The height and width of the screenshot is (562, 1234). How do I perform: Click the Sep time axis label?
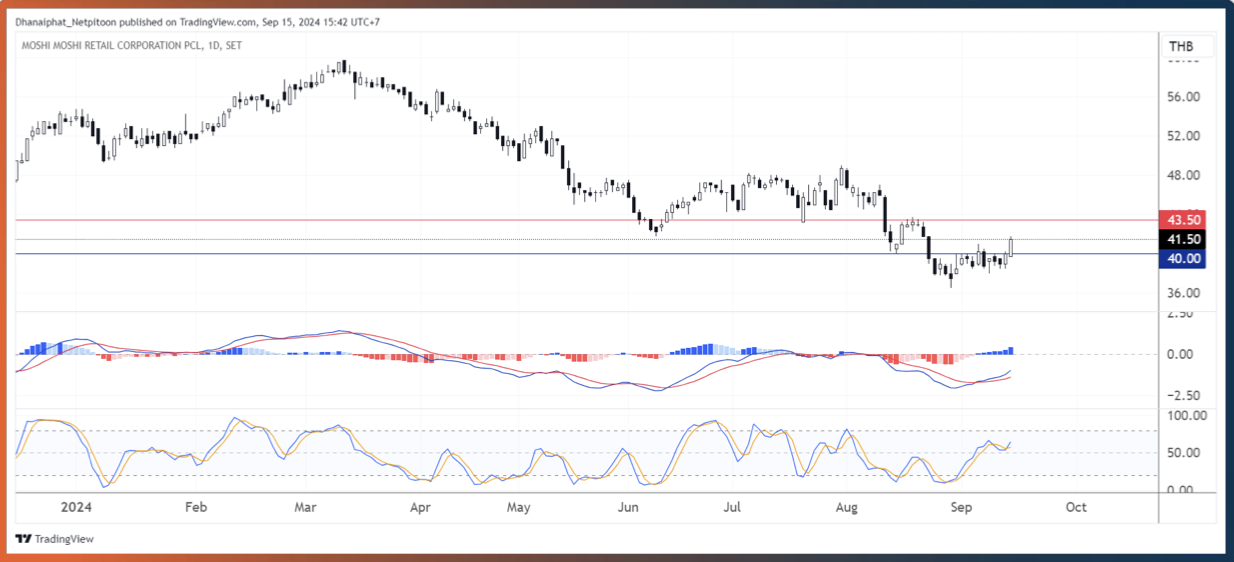point(960,507)
